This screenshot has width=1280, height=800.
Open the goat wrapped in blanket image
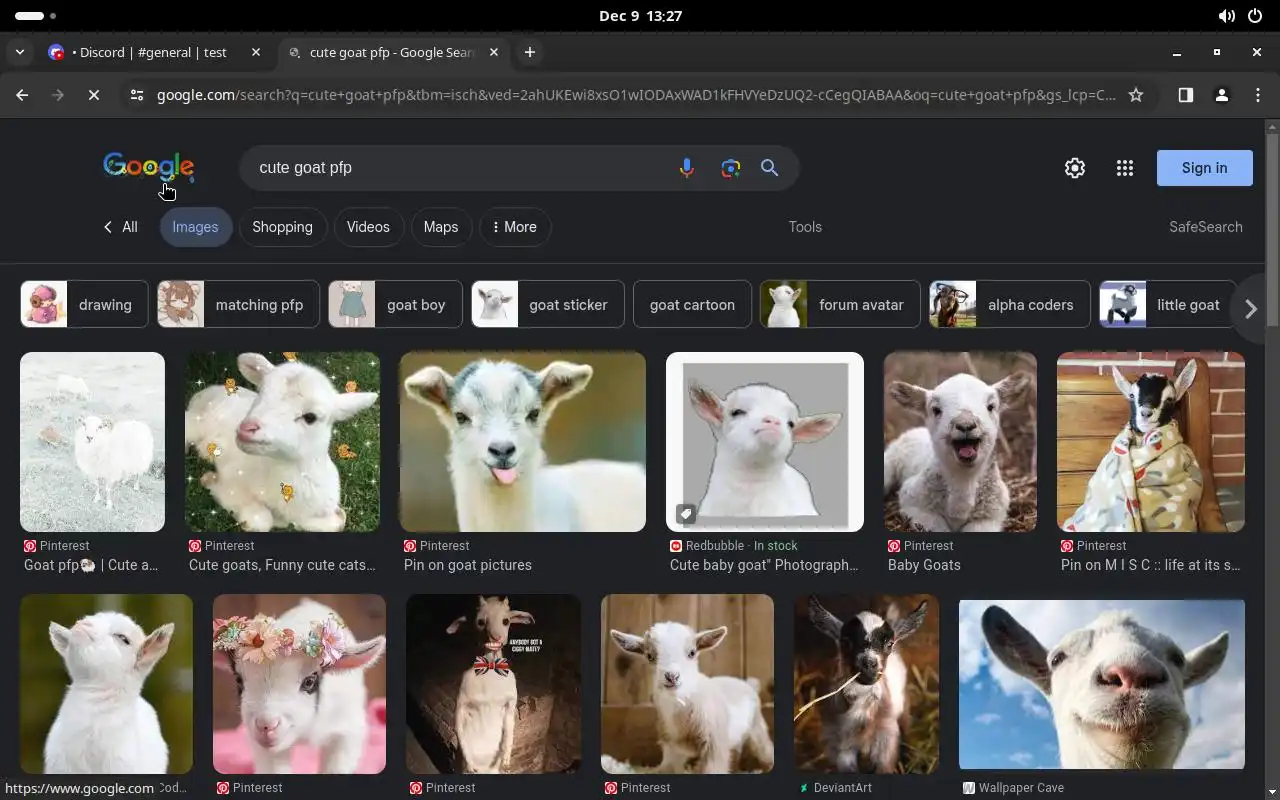click(x=1151, y=442)
